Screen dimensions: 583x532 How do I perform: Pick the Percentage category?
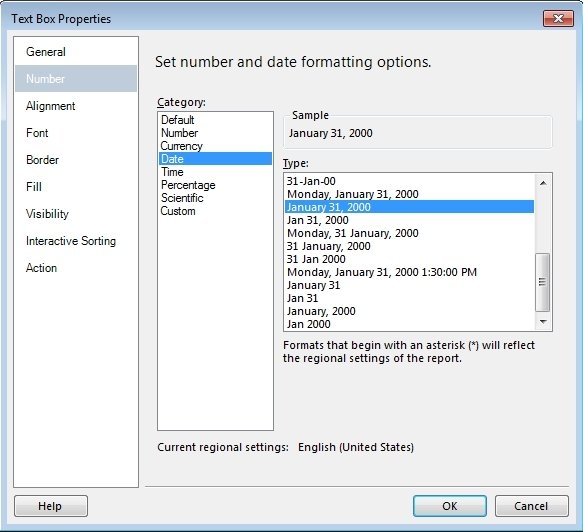(x=215, y=185)
